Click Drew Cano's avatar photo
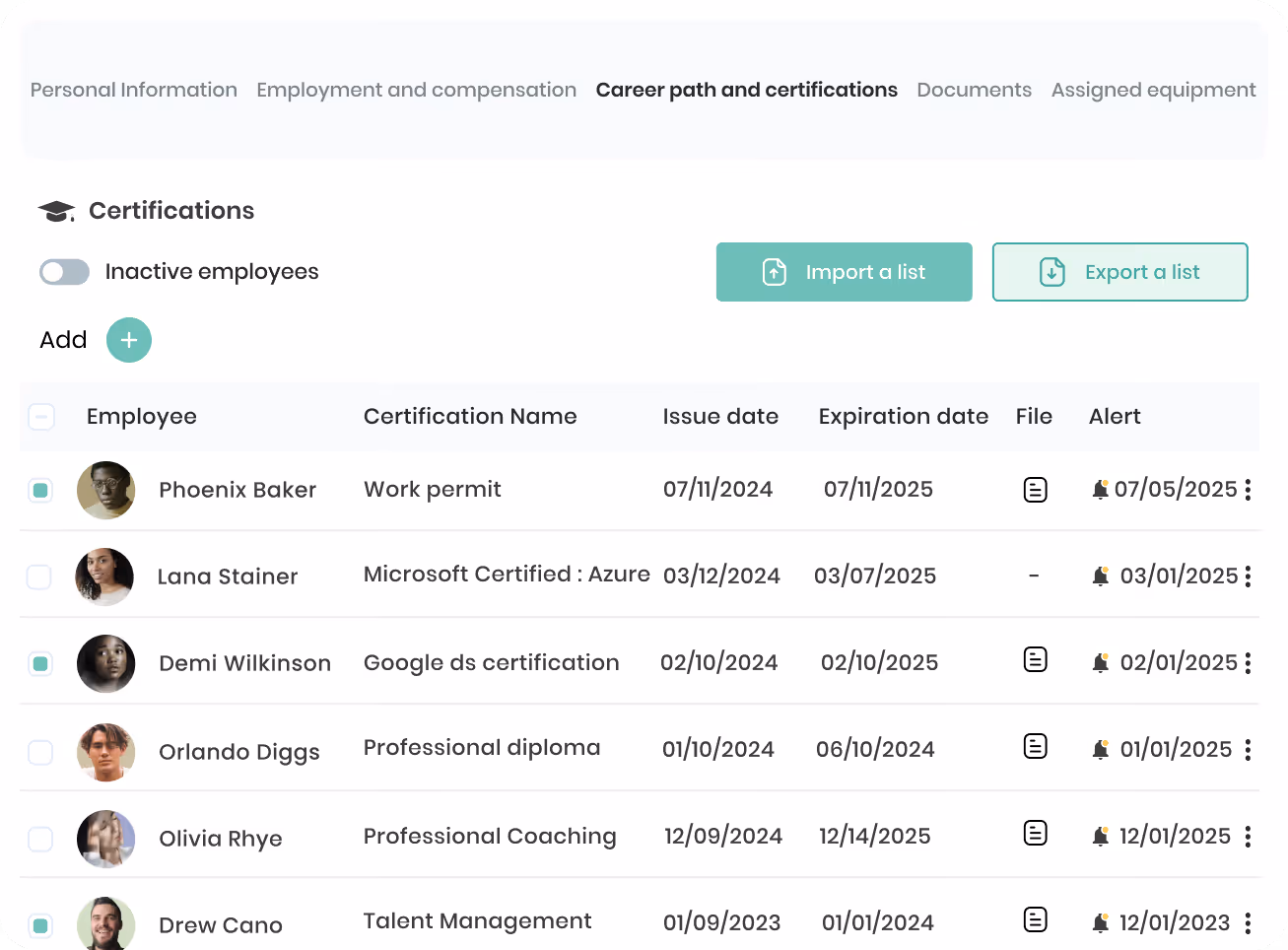The width and height of the screenshot is (1288, 950). coord(105,923)
